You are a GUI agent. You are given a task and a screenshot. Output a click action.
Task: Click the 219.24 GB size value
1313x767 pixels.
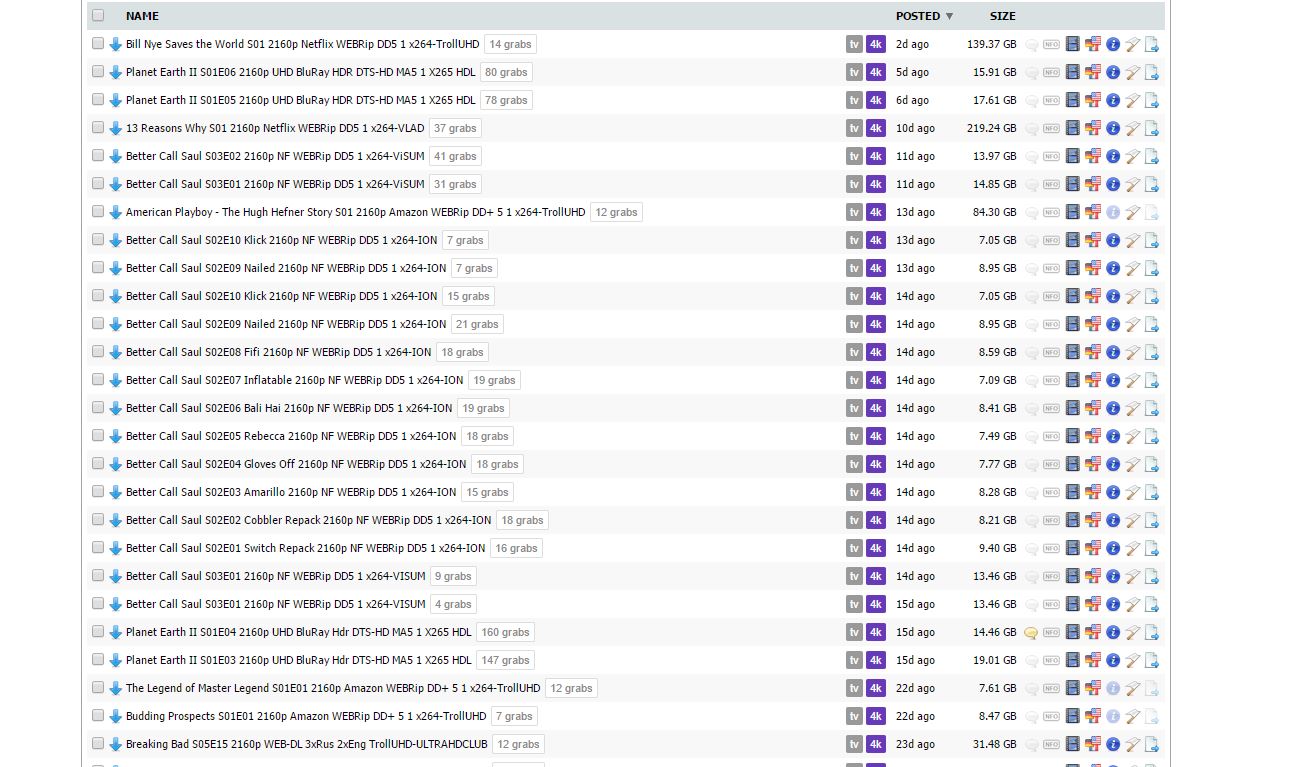[992, 128]
